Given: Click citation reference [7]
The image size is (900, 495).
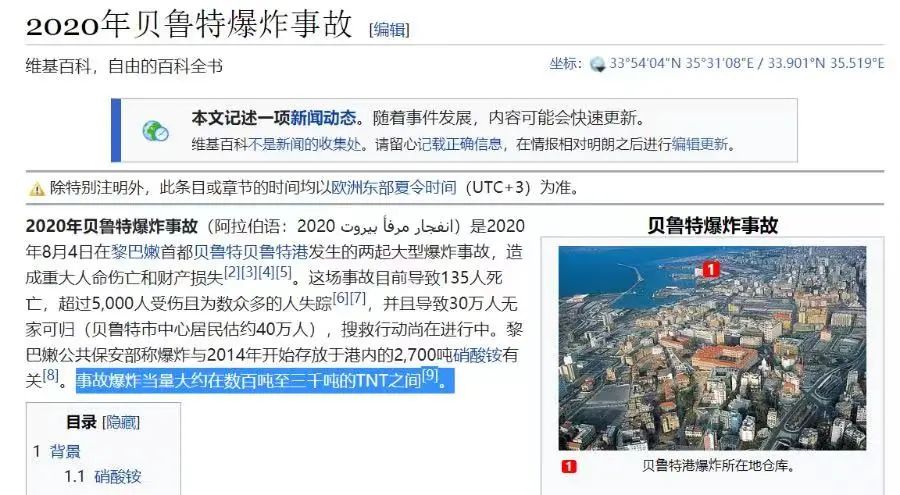Looking at the screenshot, I should pyautogui.click(x=358, y=297).
